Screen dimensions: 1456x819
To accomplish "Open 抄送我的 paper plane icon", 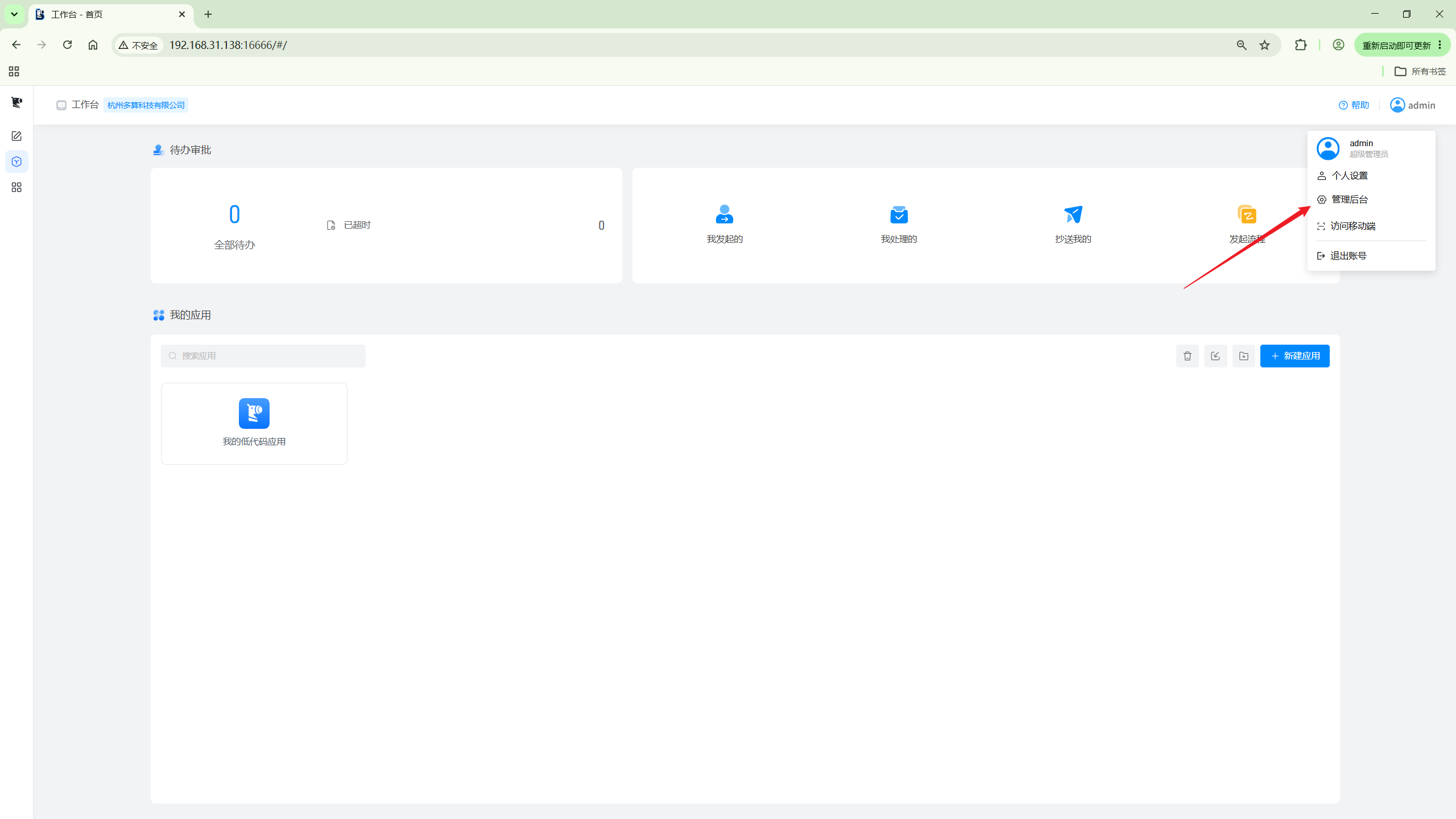I will coord(1073,214).
